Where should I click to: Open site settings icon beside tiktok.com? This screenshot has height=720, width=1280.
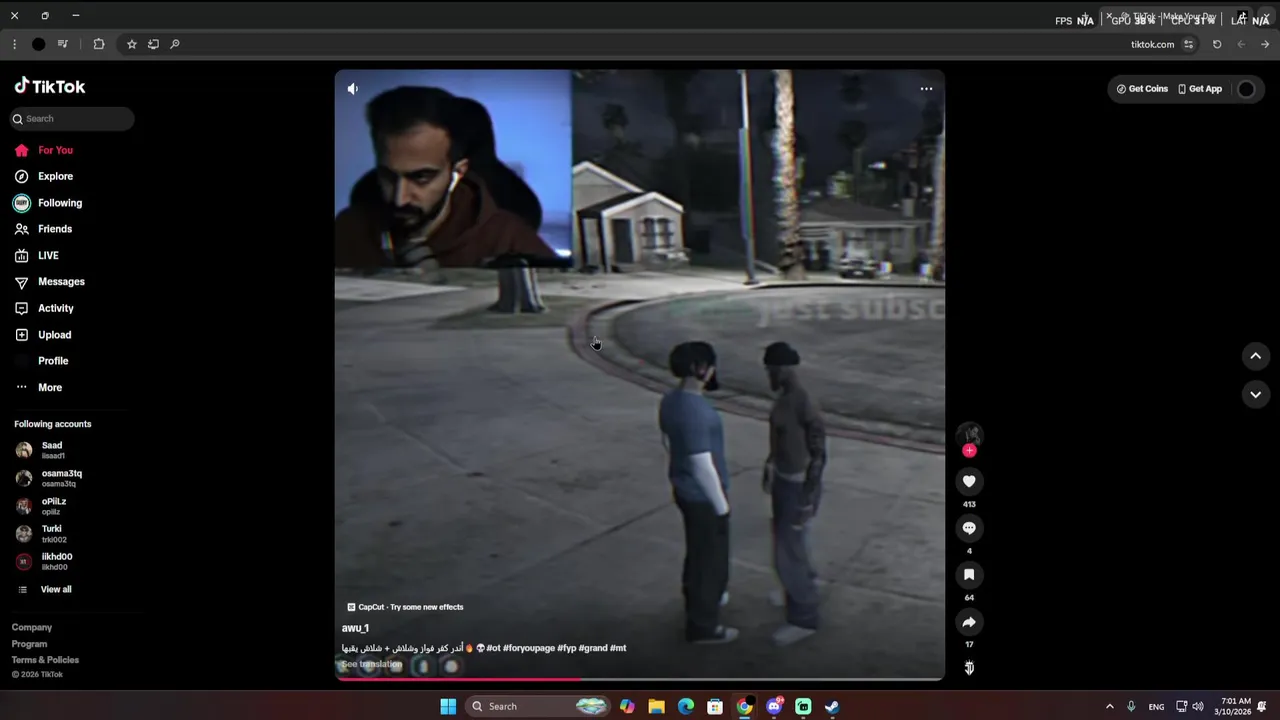[x=1188, y=44]
